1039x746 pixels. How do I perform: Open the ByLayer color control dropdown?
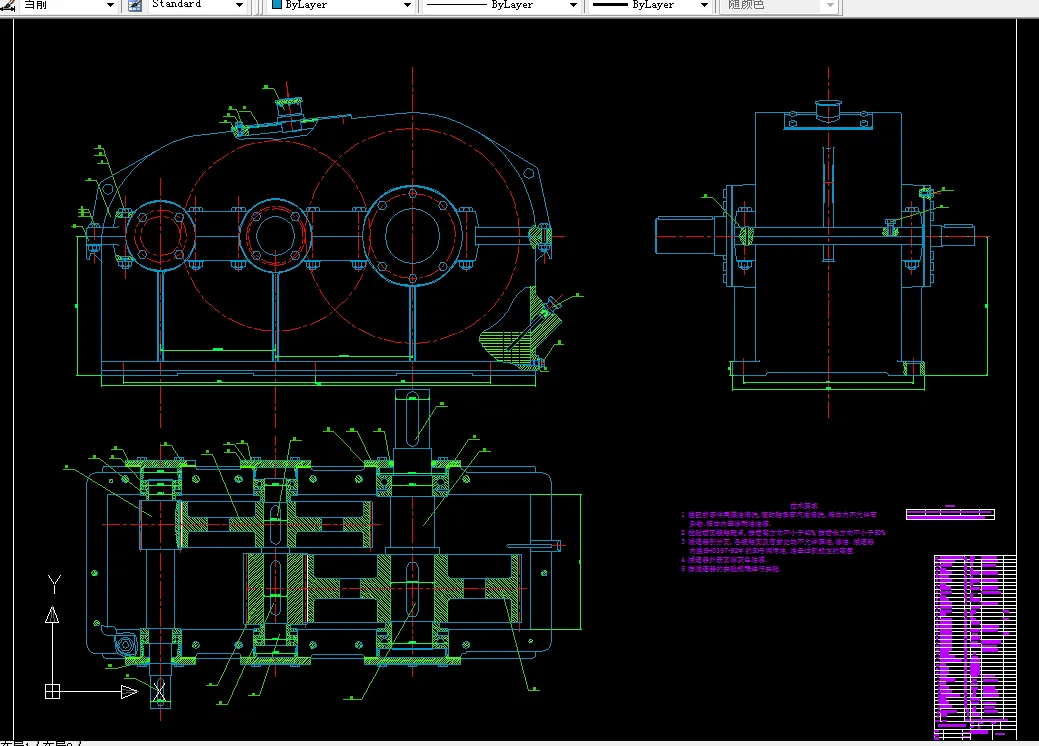342,5
